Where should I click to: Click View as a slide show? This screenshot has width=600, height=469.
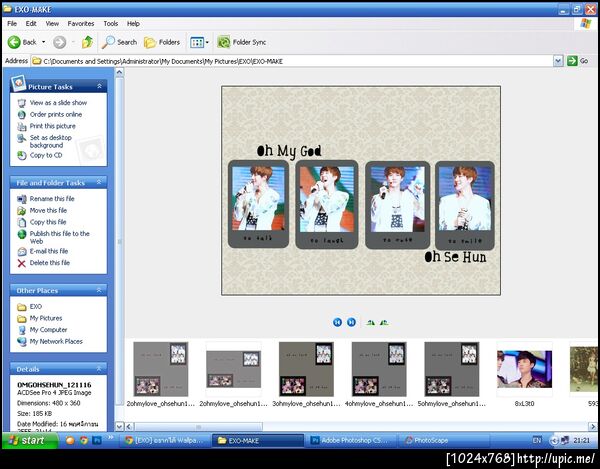52,103
